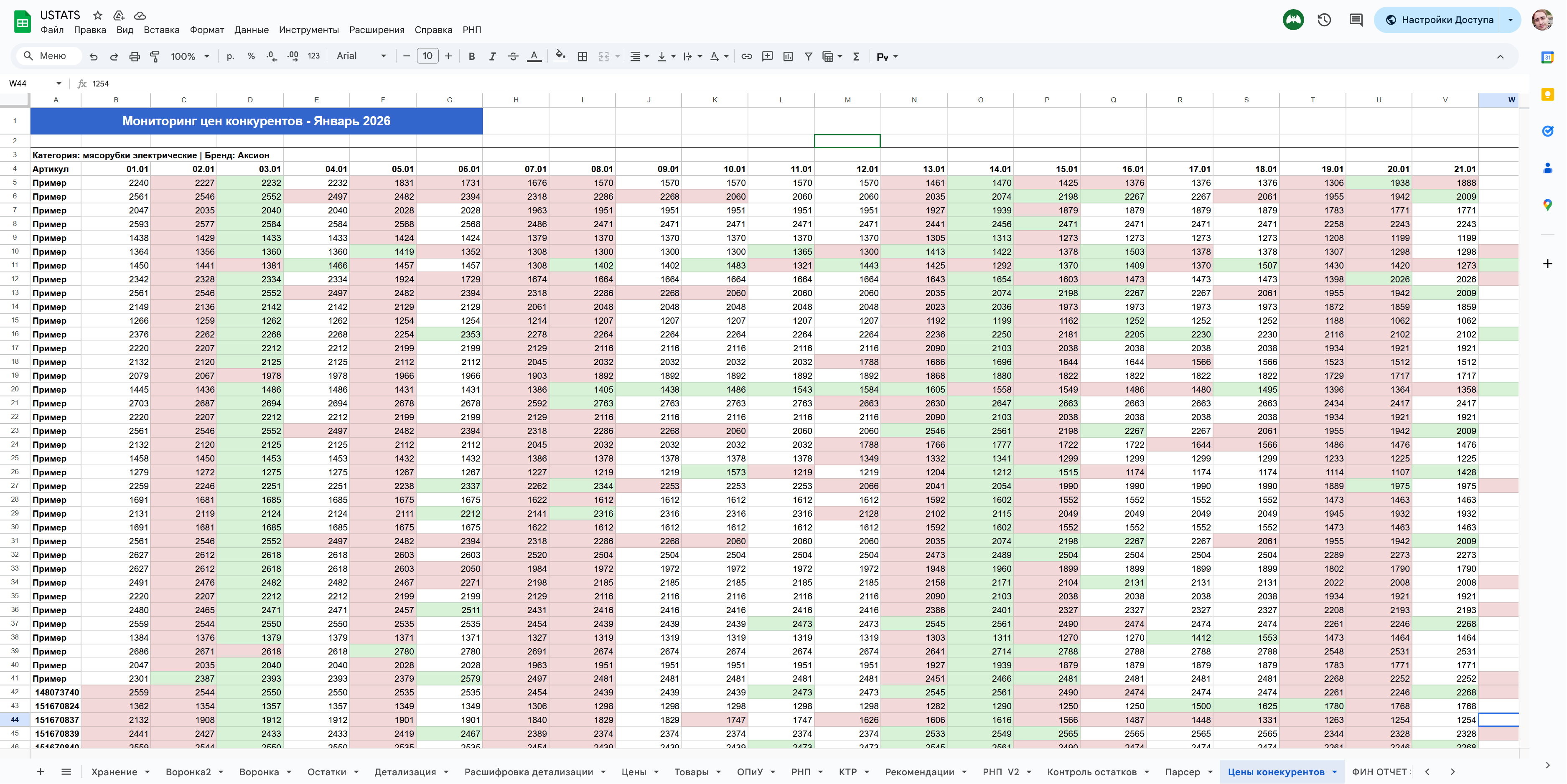Click the insert chart icon
This screenshot has width=1567, height=784.
tap(788, 56)
